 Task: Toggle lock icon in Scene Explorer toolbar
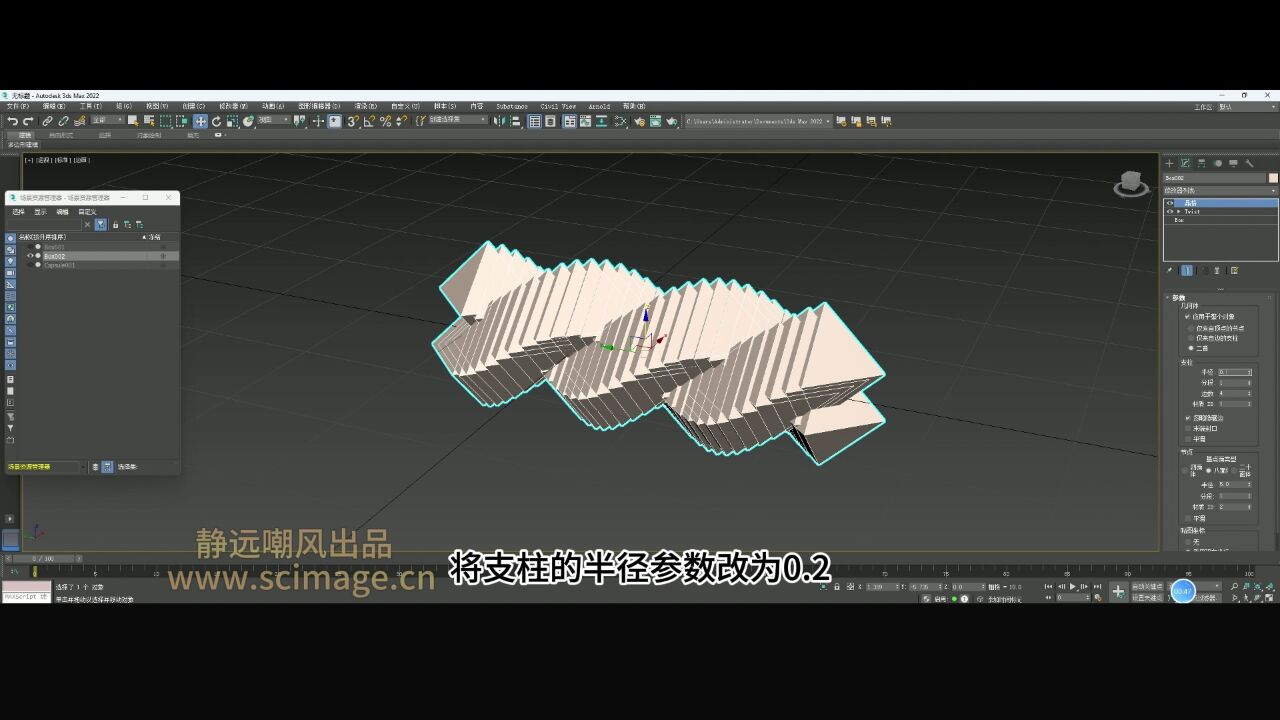(115, 225)
